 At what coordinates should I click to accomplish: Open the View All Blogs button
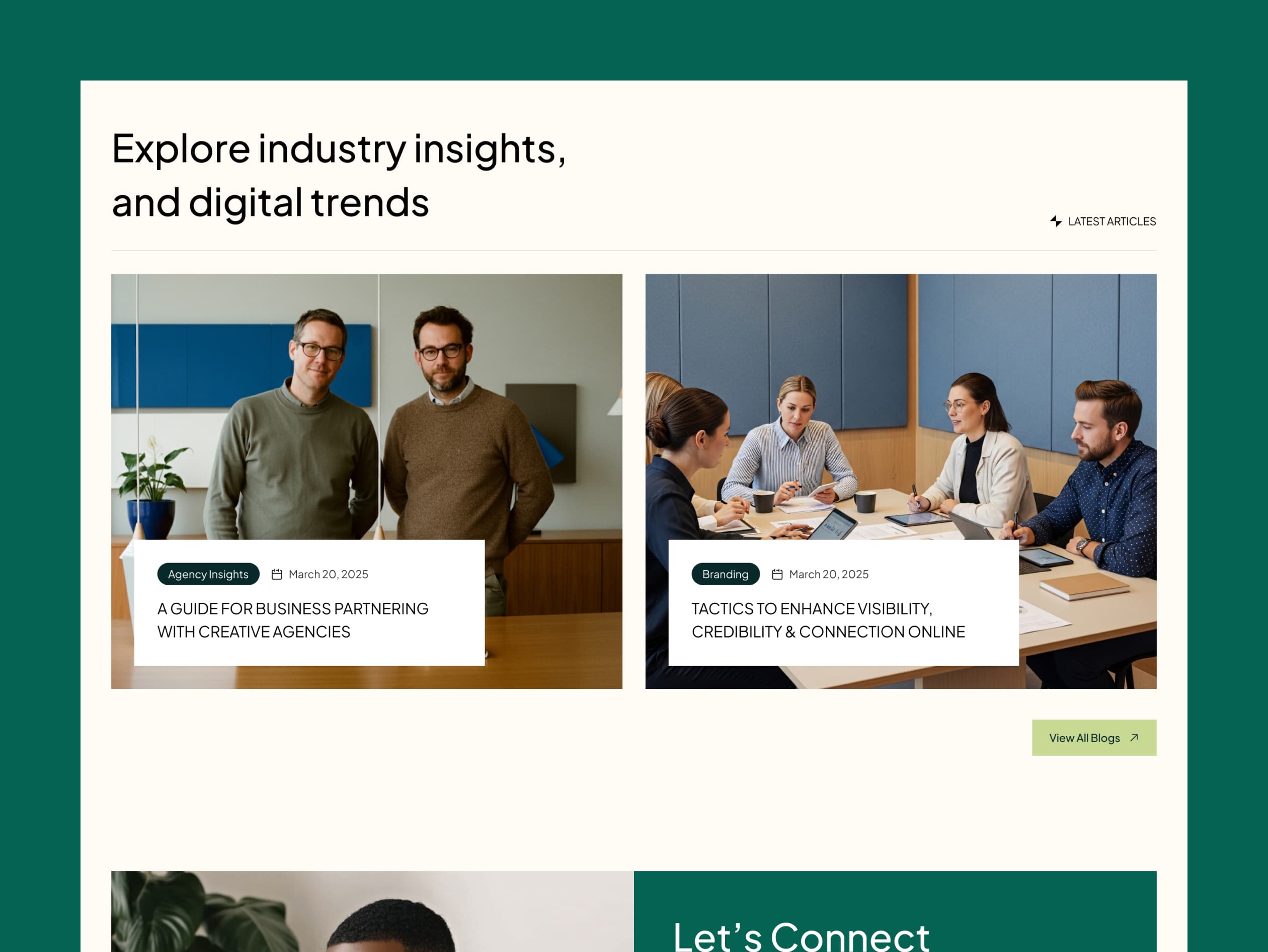[x=1094, y=738]
